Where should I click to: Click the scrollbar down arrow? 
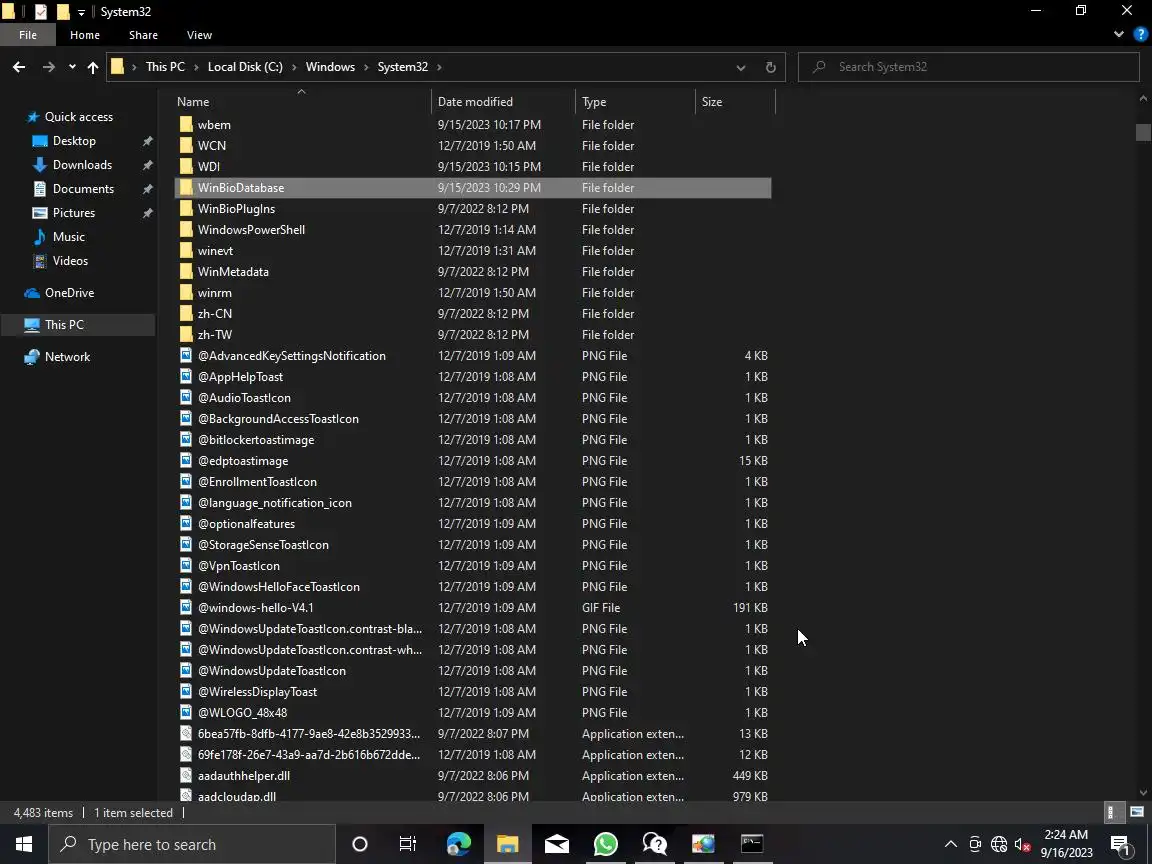(1142, 793)
